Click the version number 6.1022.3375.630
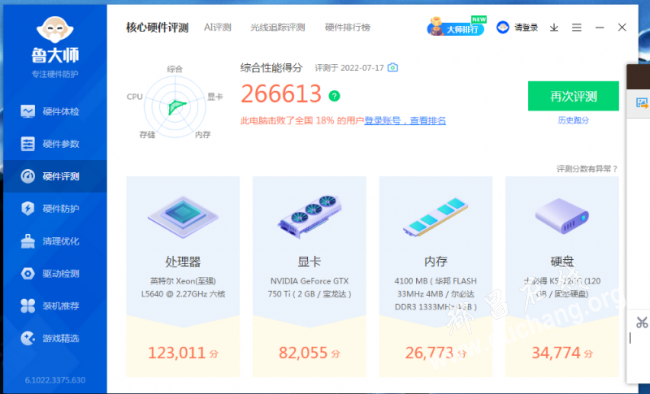 (x=55, y=380)
